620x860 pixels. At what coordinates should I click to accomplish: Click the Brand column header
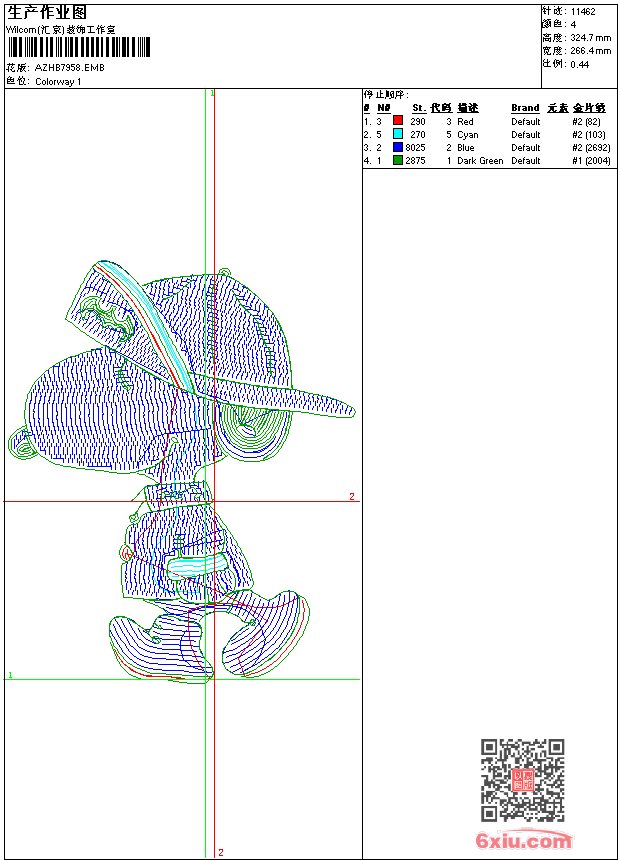click(525, 108)
